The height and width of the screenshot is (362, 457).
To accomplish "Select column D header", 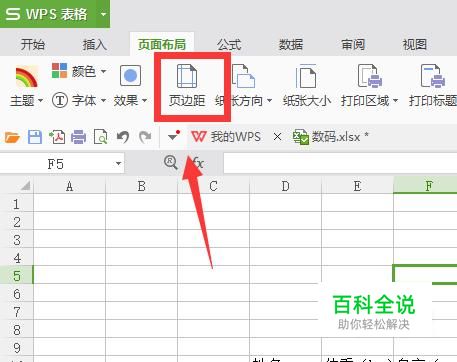I will pyautogui.click(x=286, y=186).
